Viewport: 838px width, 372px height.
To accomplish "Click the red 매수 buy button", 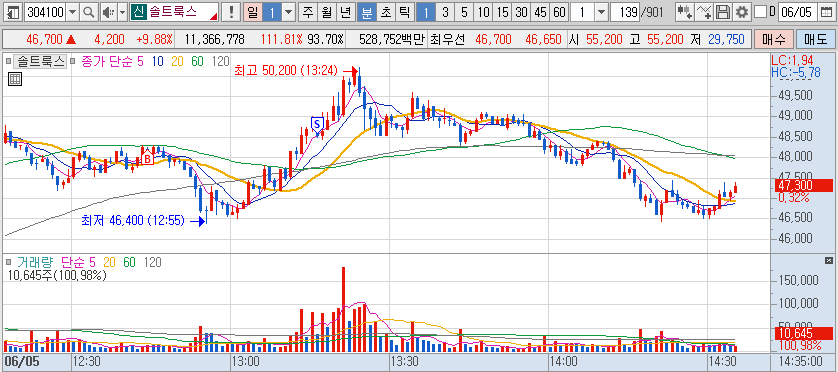I will pyautogui.click(x=773, y=39).
